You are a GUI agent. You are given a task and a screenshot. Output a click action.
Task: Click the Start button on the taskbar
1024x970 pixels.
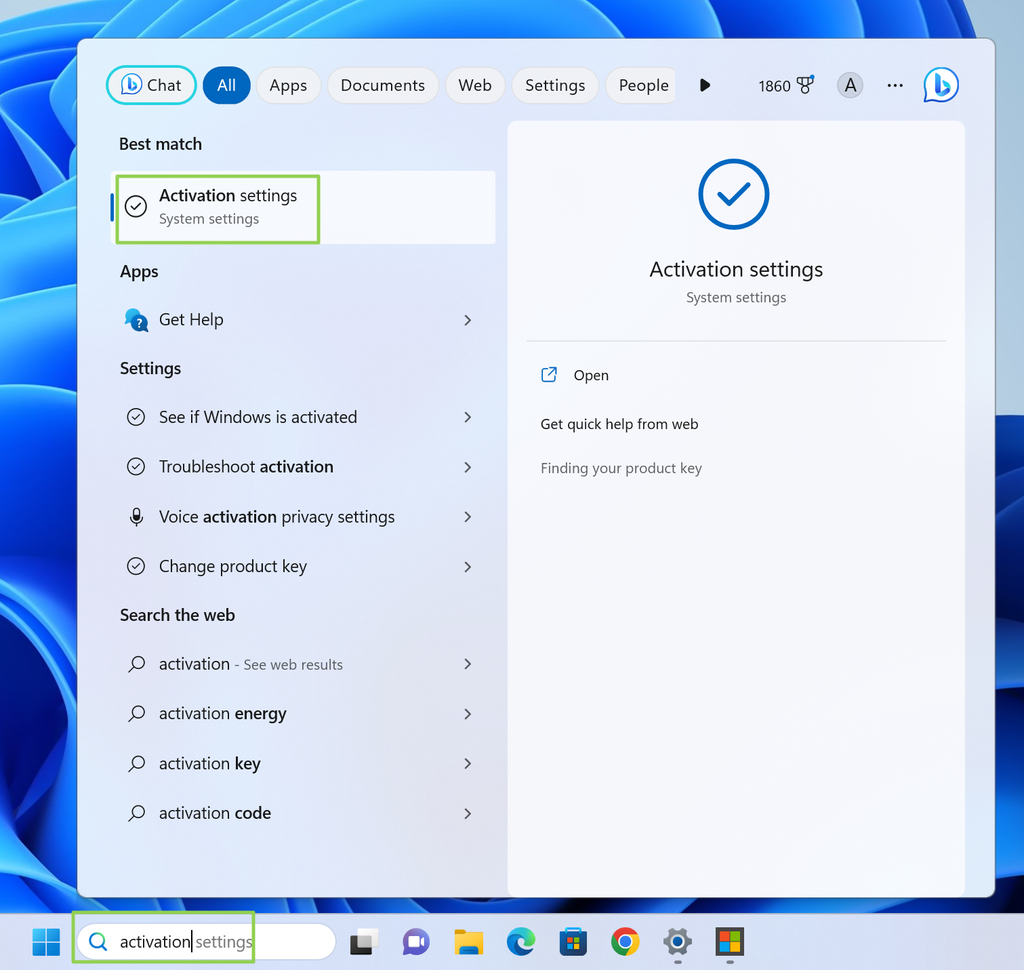pyautogui.click(x=45, y=941)
